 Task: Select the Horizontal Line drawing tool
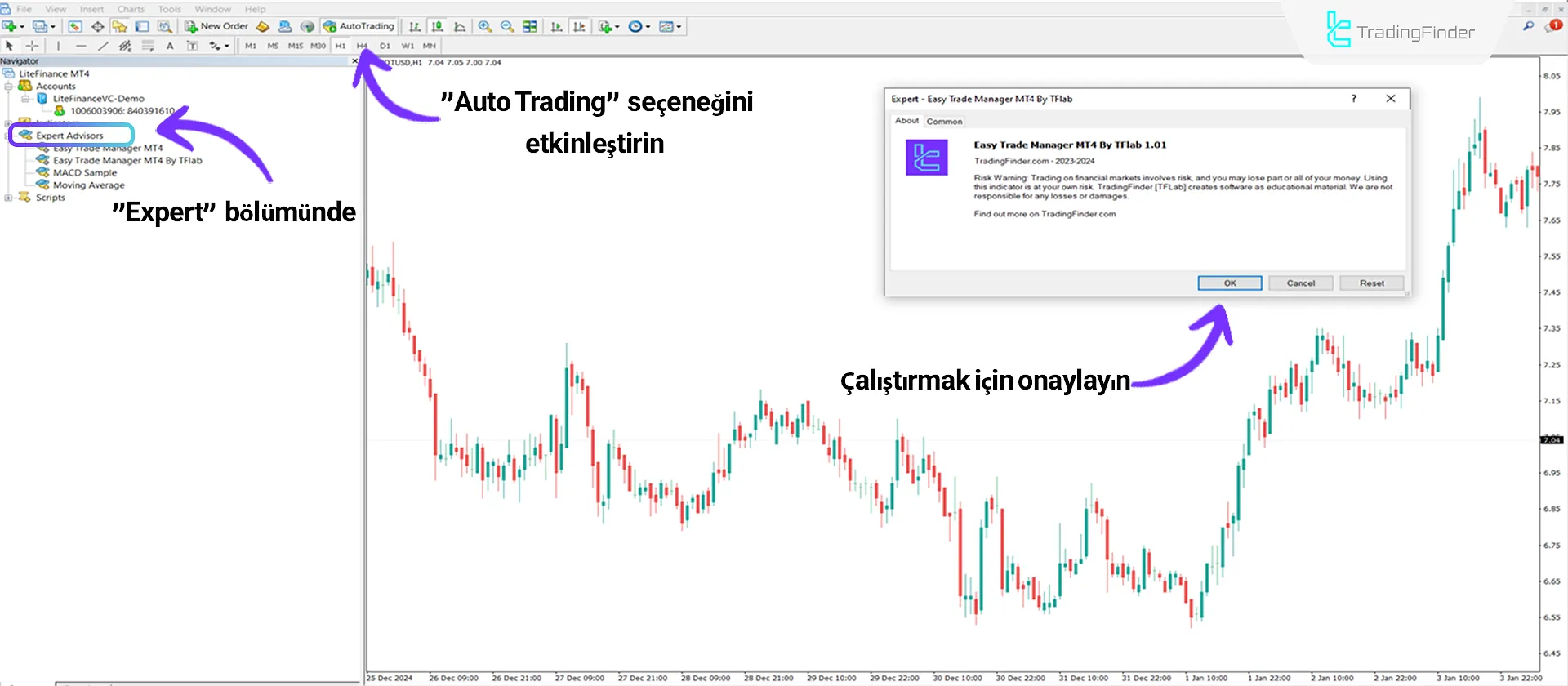(81, 46)
